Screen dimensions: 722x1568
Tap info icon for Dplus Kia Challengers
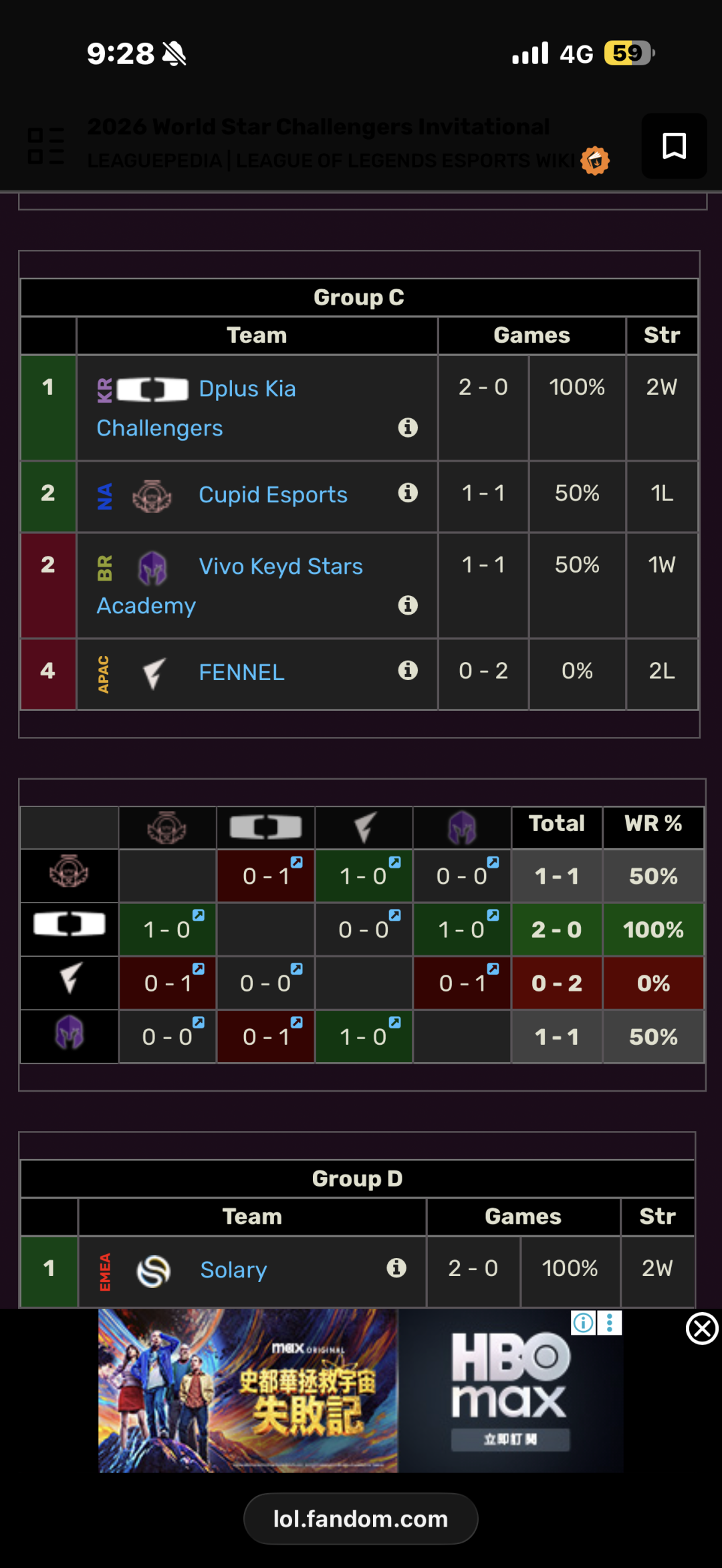[x=408, y=428]
